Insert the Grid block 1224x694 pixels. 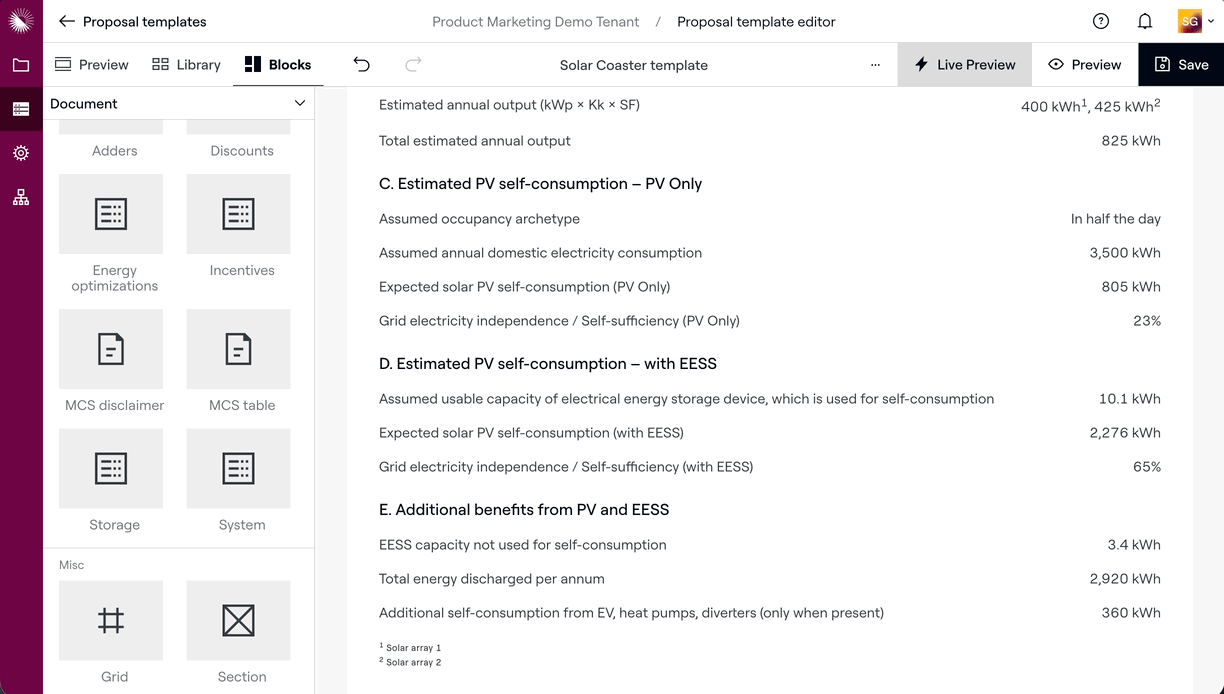pyautogui.click(x=111, y=621)
